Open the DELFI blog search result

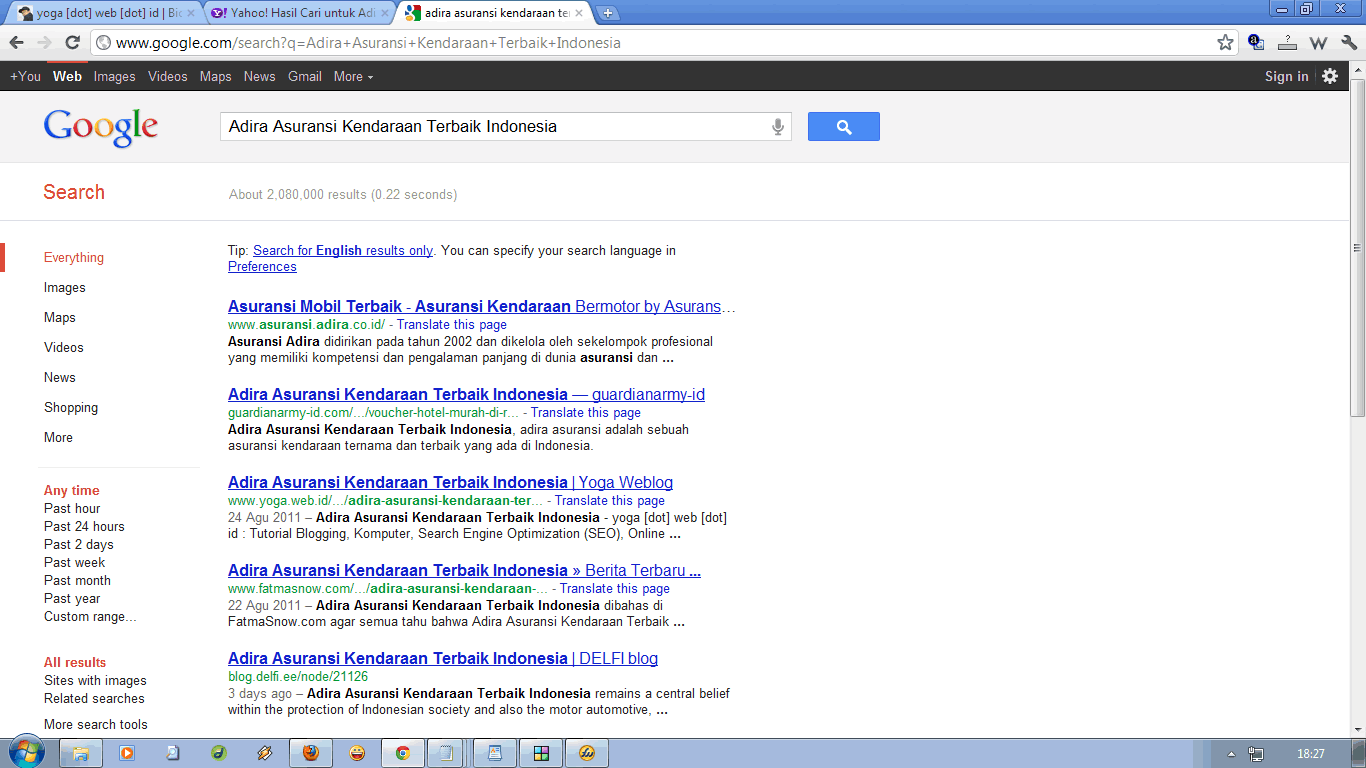point(443,658)
